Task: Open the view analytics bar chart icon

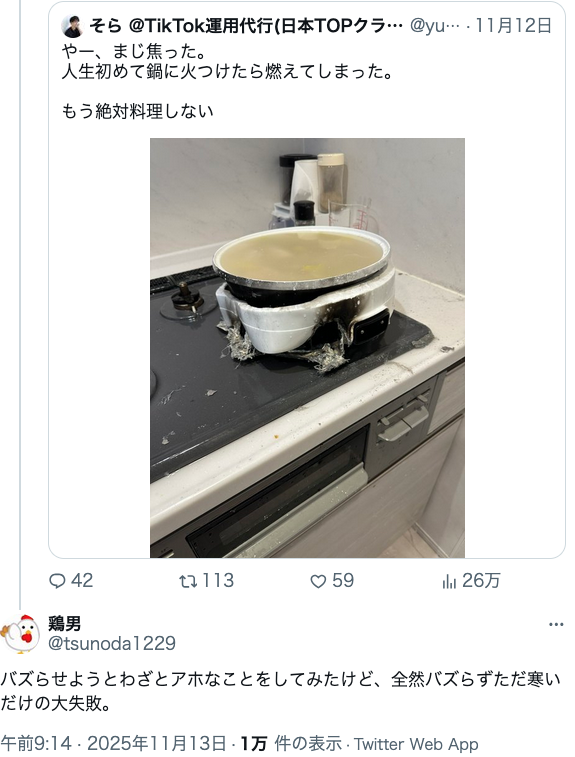Action: click(449, 581)
